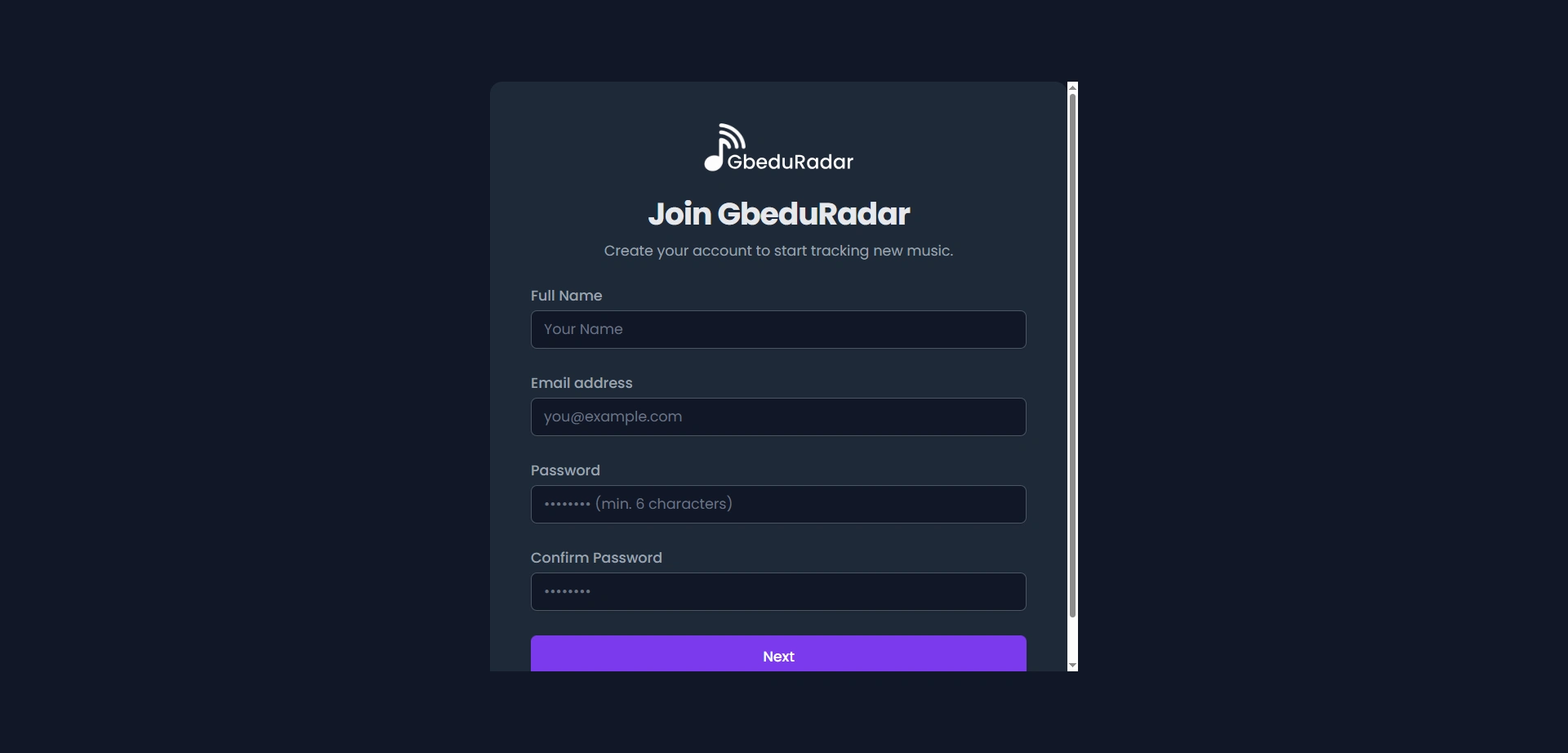
Task: Select the you@example.com email field
Action: [778, 417]
